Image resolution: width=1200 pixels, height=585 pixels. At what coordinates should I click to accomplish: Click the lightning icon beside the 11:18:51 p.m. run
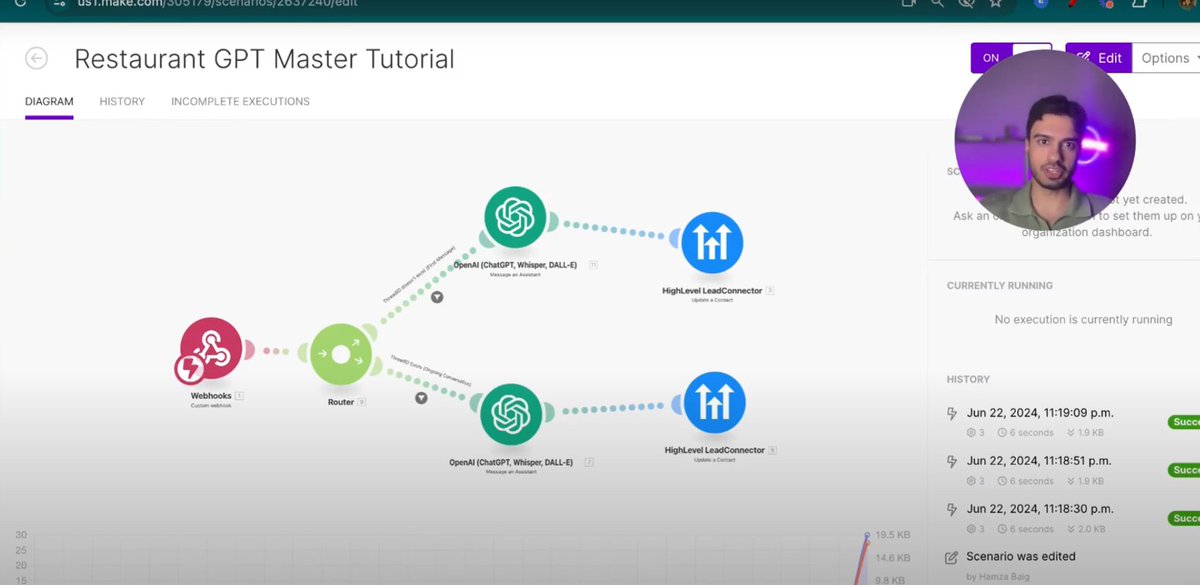point(952,461)
